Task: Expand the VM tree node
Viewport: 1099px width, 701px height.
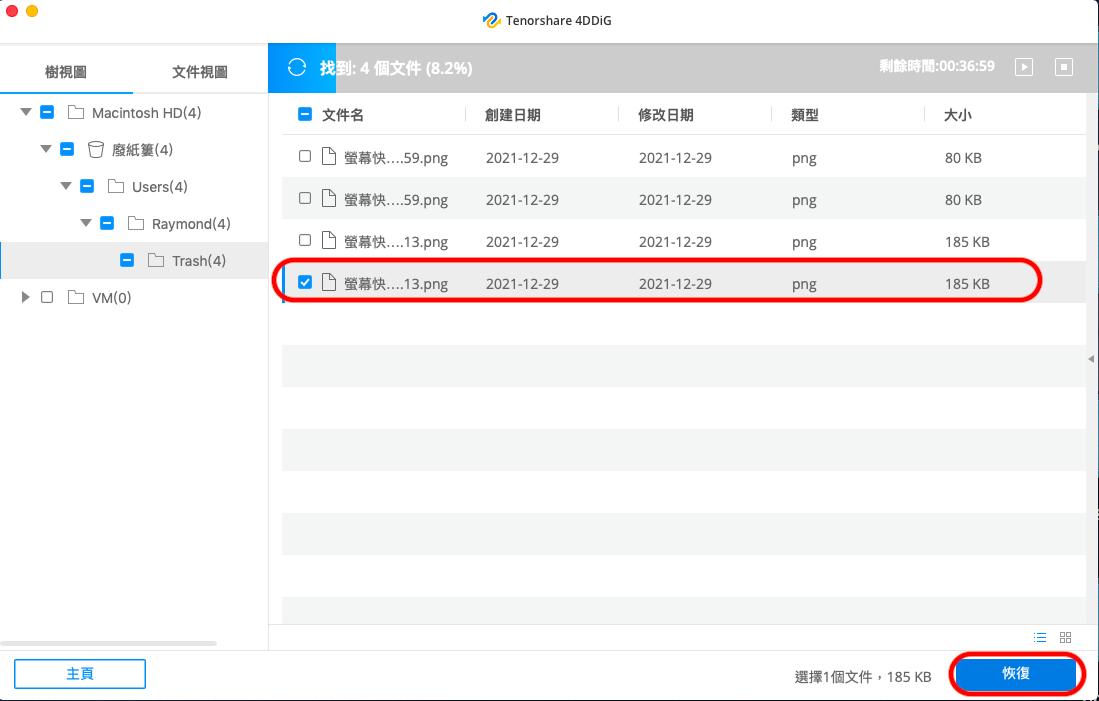Action: [26, 297]
